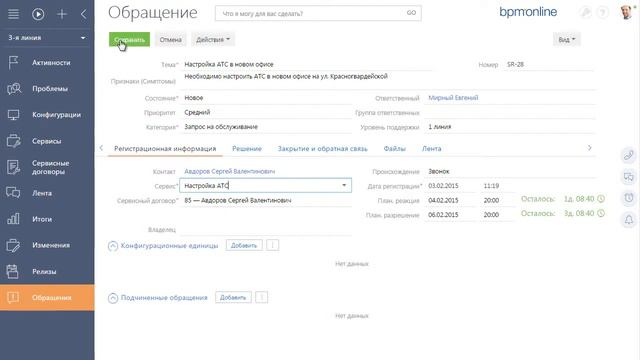This screenshot has width=640, height=360.
Task: Open the feed chat icon in right panel
Action: 629,177
